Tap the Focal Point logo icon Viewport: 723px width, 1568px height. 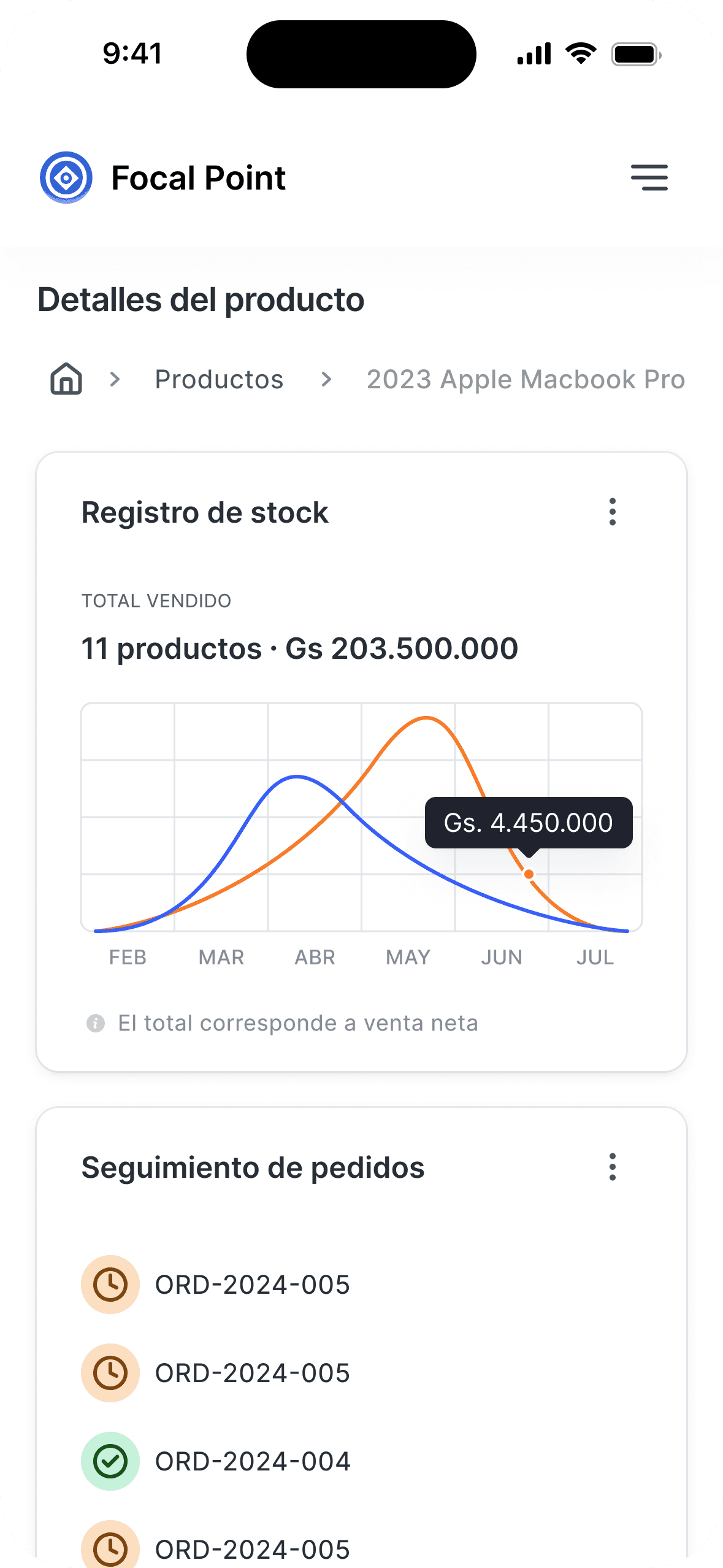(x=66, y=178)
